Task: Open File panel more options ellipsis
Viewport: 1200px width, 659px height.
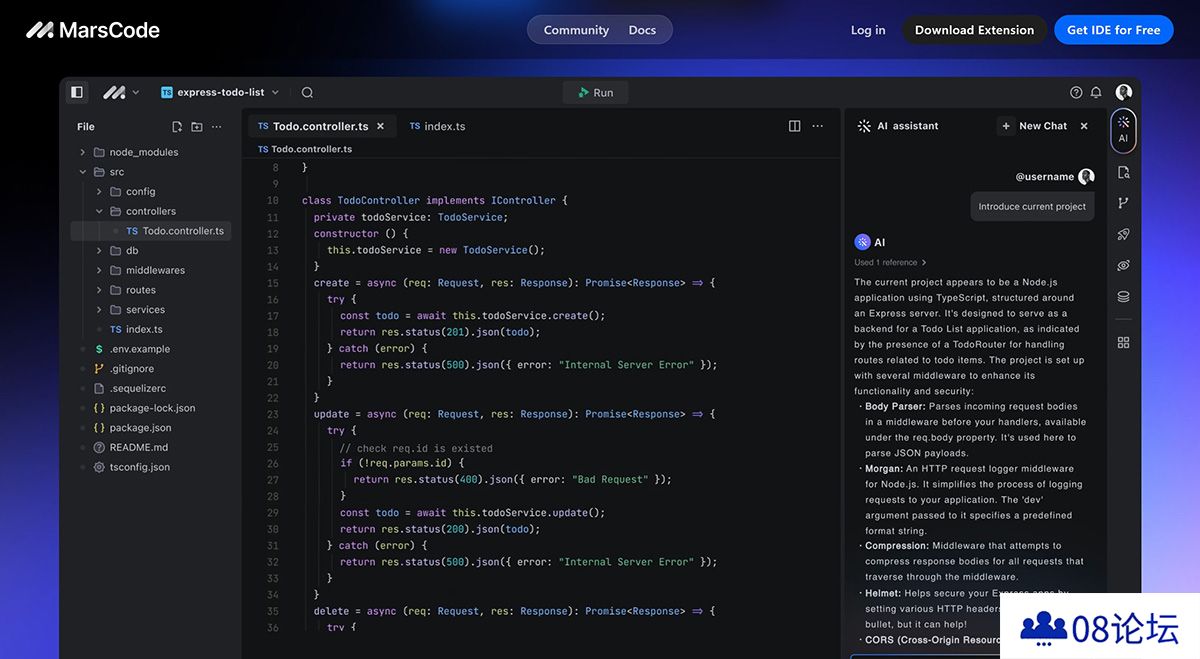Action: click(x=217, y=127)
